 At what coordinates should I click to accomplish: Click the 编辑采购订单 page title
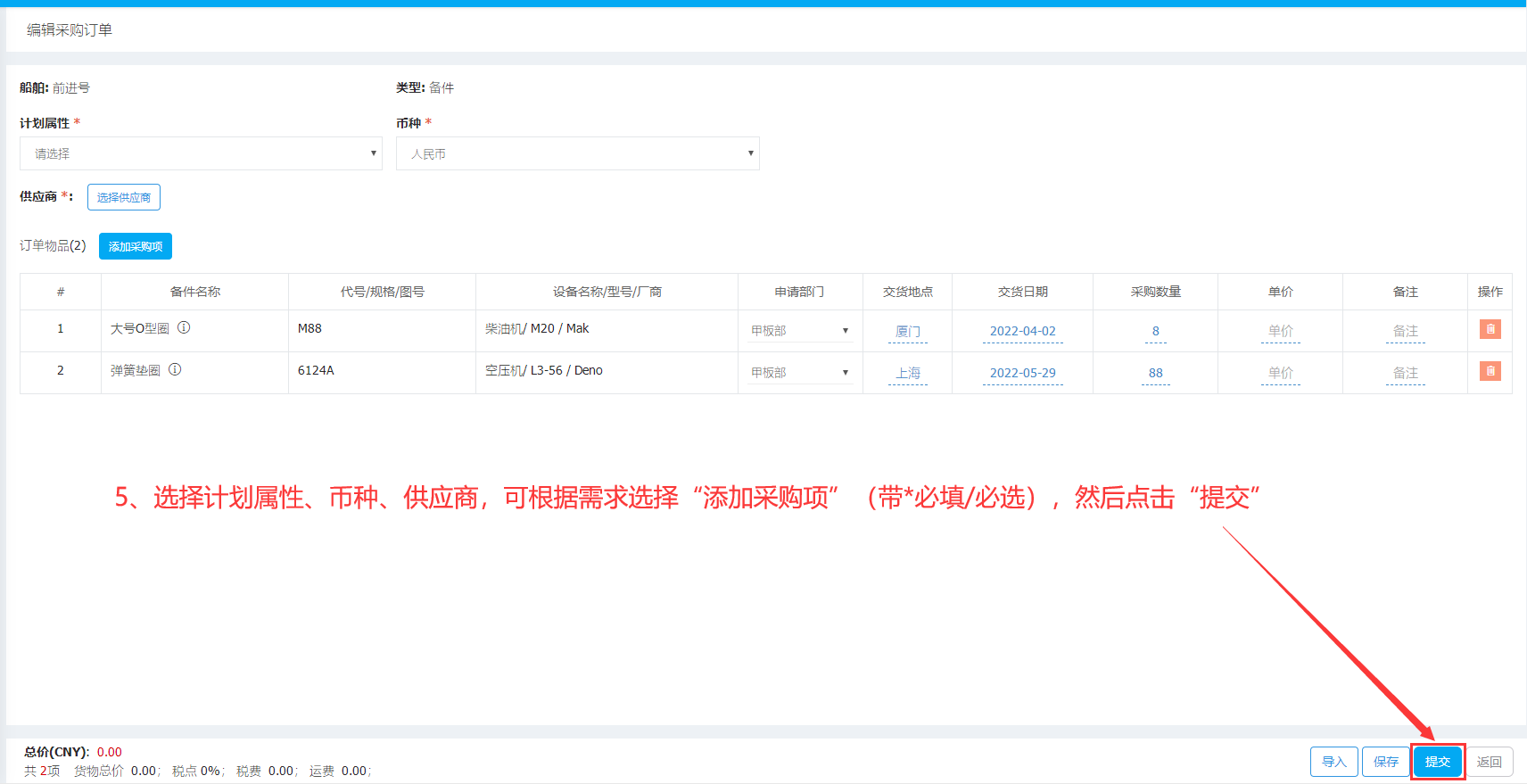click(70, 29)
